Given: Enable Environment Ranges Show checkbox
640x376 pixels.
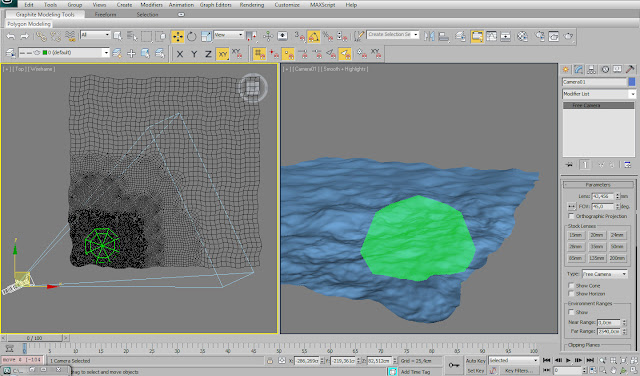Looking at the screenshot, I should (571, 312).
